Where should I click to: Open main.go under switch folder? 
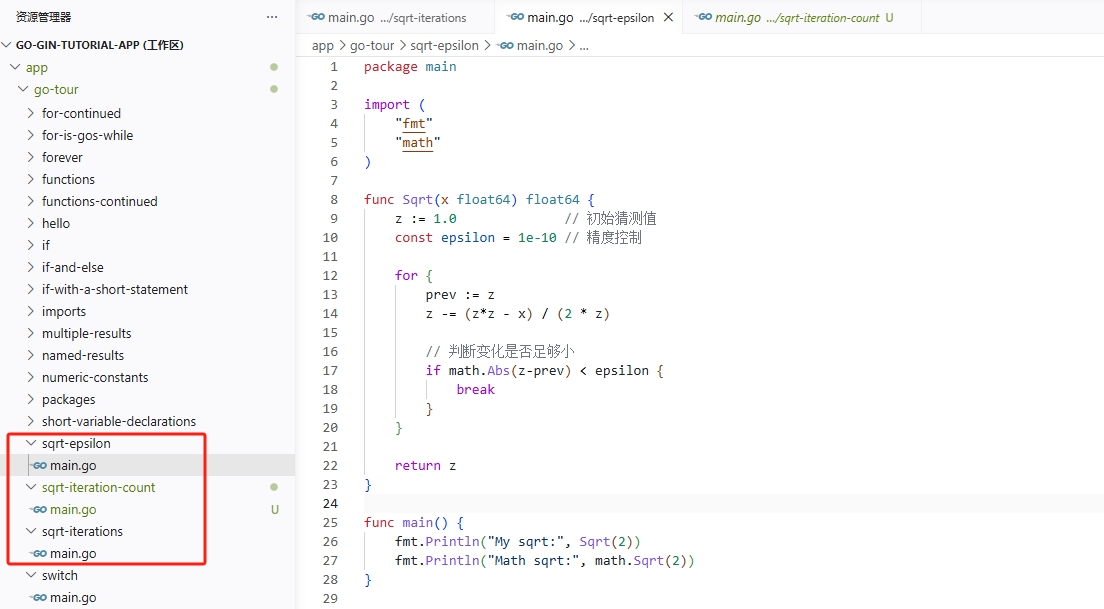coord(73,597)
